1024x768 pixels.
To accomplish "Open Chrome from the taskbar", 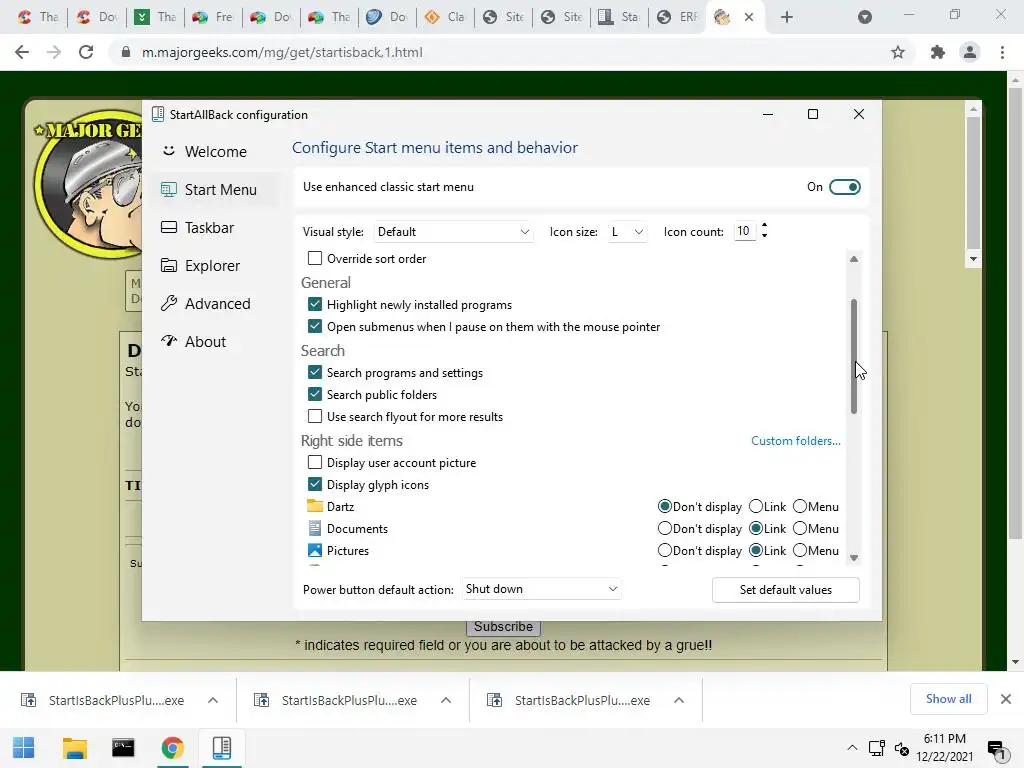I will 172,748.
